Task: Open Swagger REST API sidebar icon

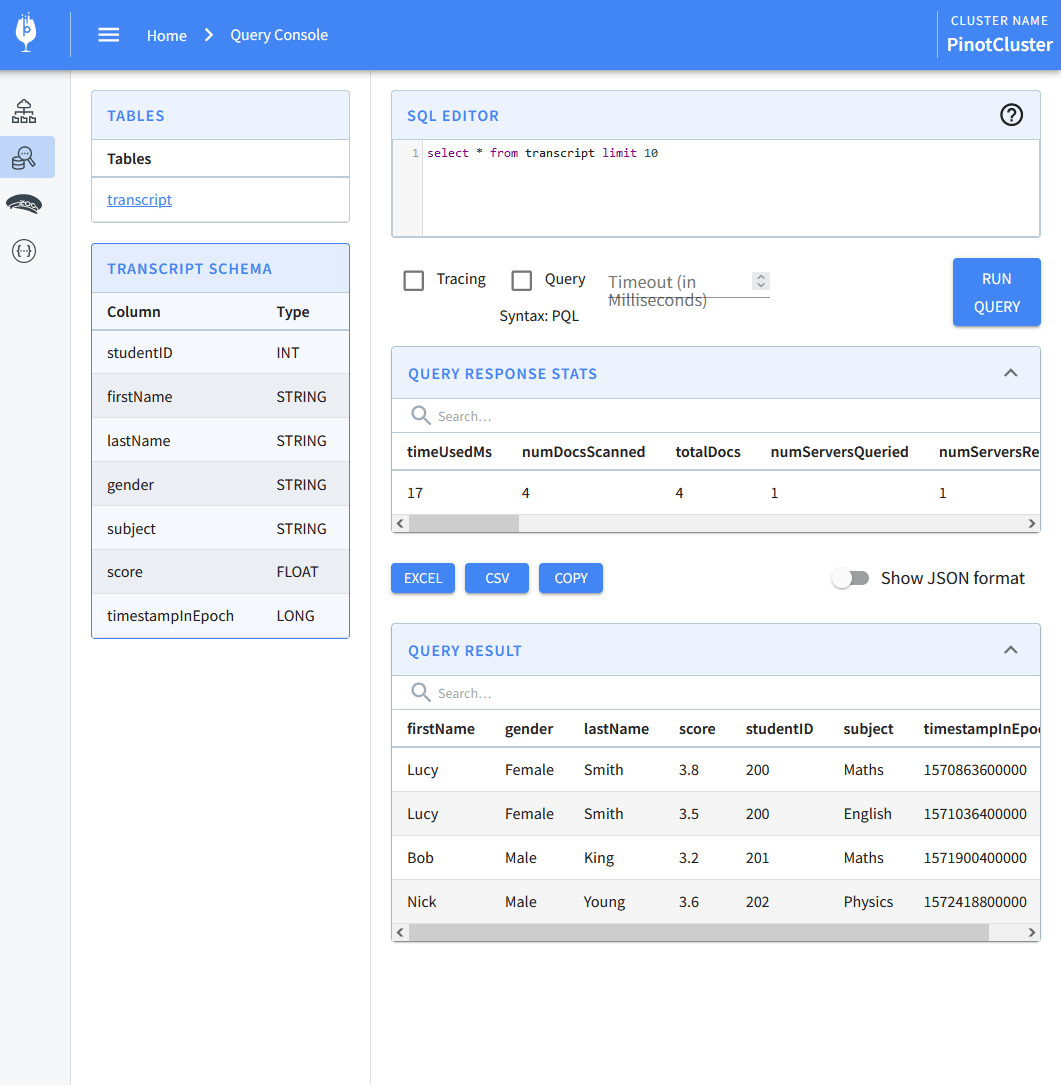Action: click(24, 251)
